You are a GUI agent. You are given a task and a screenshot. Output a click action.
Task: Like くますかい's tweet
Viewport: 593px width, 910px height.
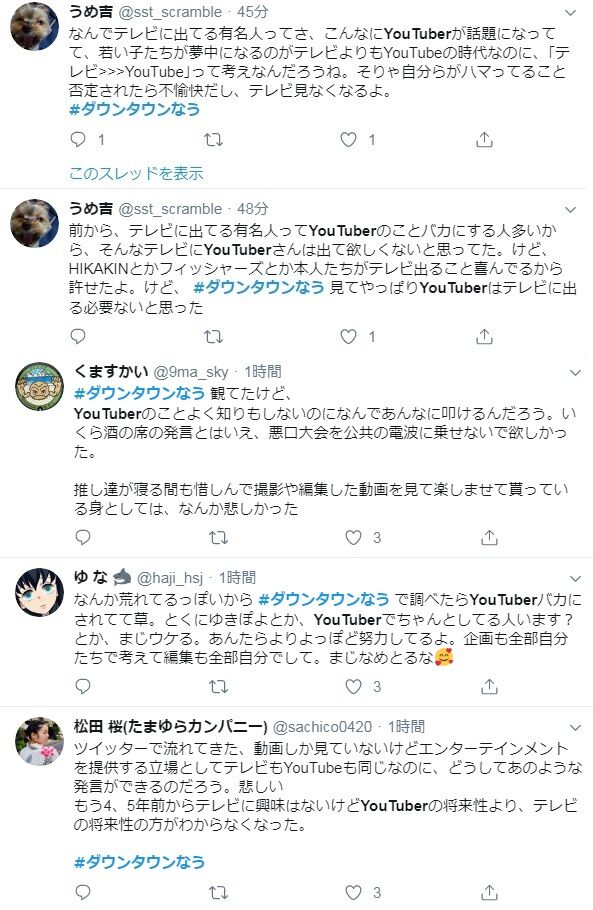[x=353, y=538]
